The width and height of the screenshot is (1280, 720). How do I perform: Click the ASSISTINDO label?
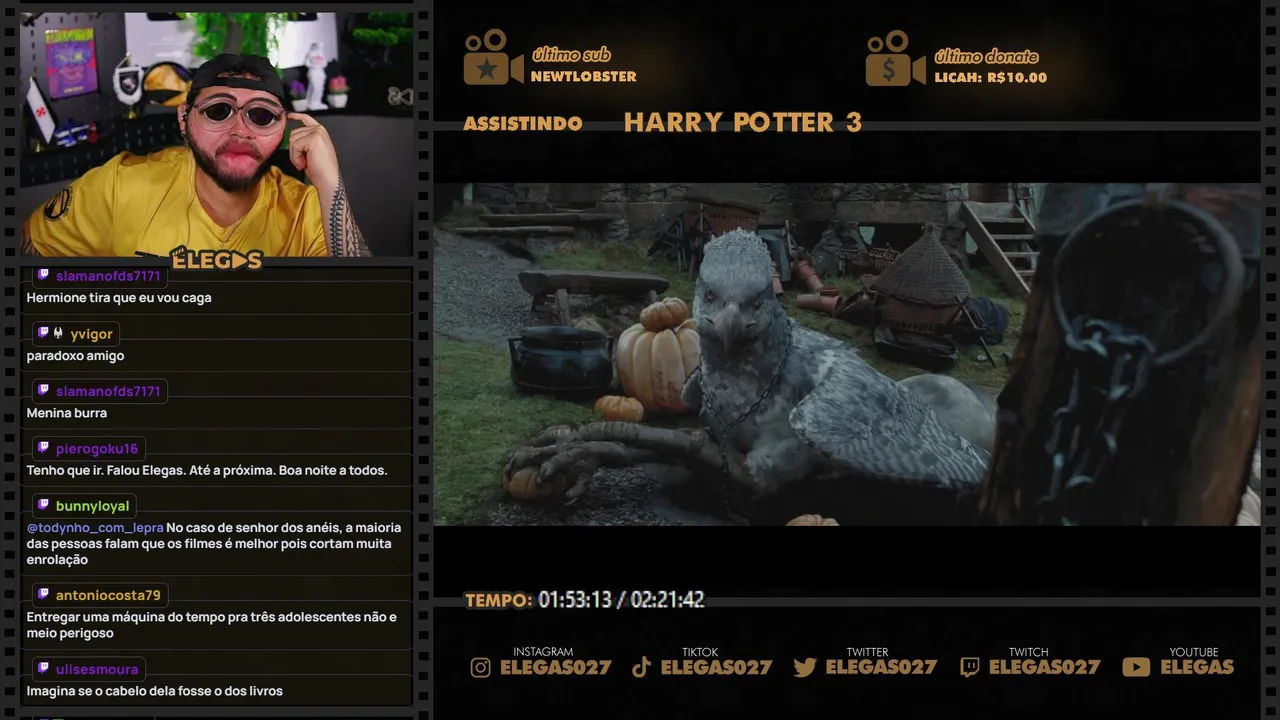[523, 124]
